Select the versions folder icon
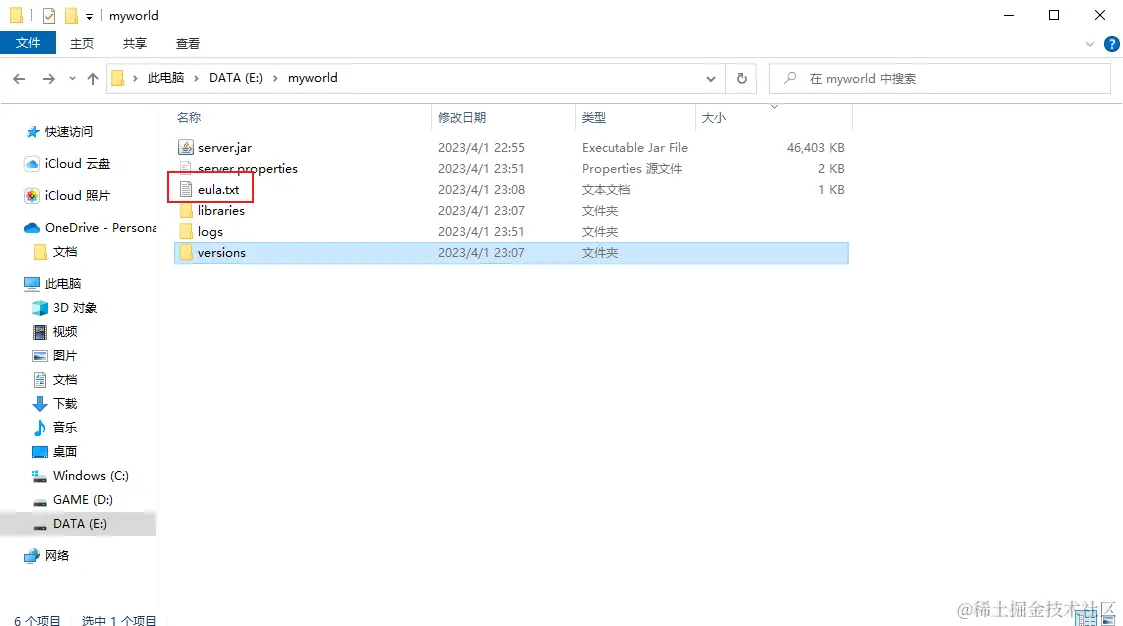The height and width of the screenshot is (626, 1123). (186, 253)
